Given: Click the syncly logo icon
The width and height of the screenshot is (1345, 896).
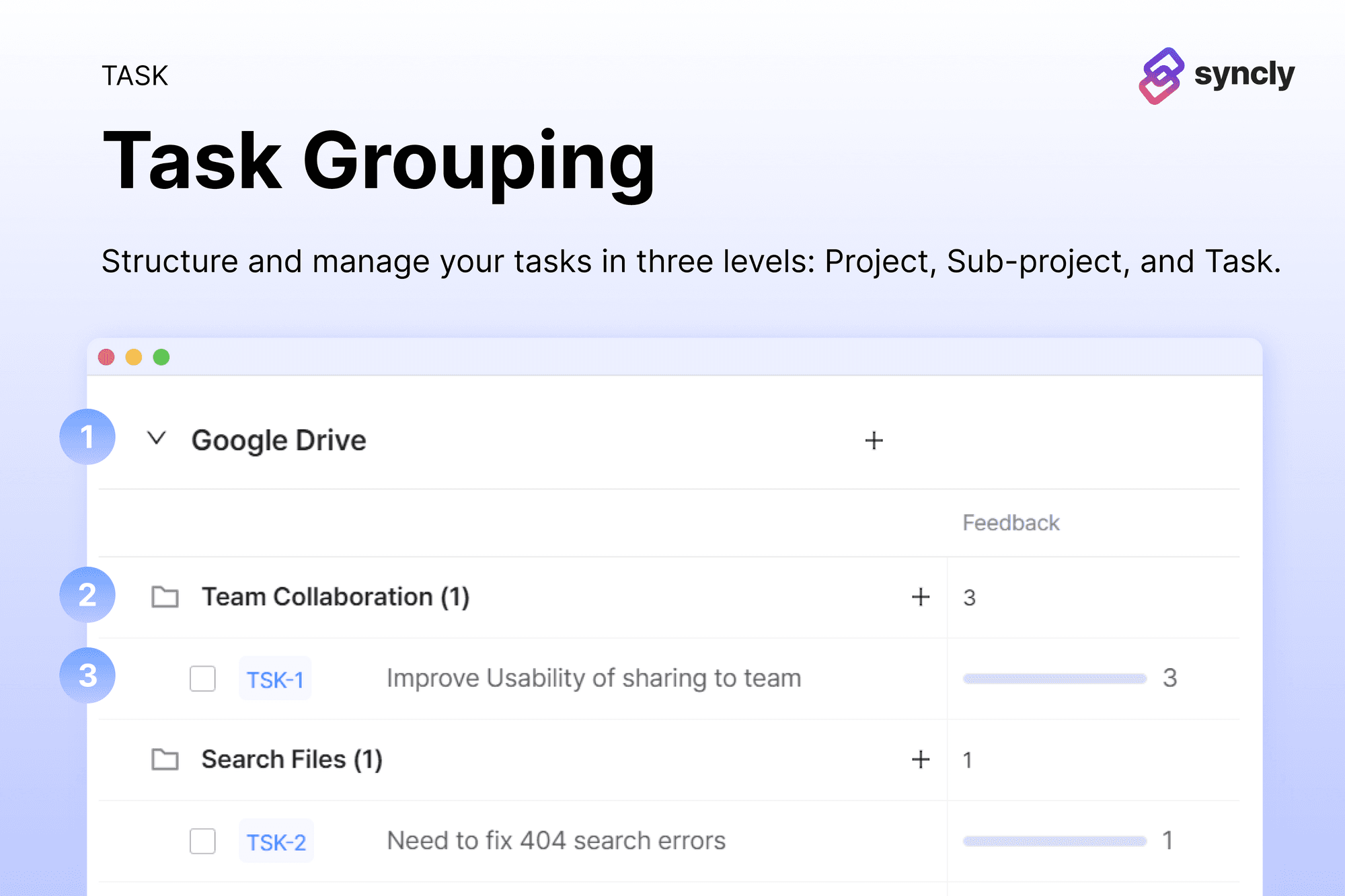Looking at the screenshot, I should tap(1161, 75).
